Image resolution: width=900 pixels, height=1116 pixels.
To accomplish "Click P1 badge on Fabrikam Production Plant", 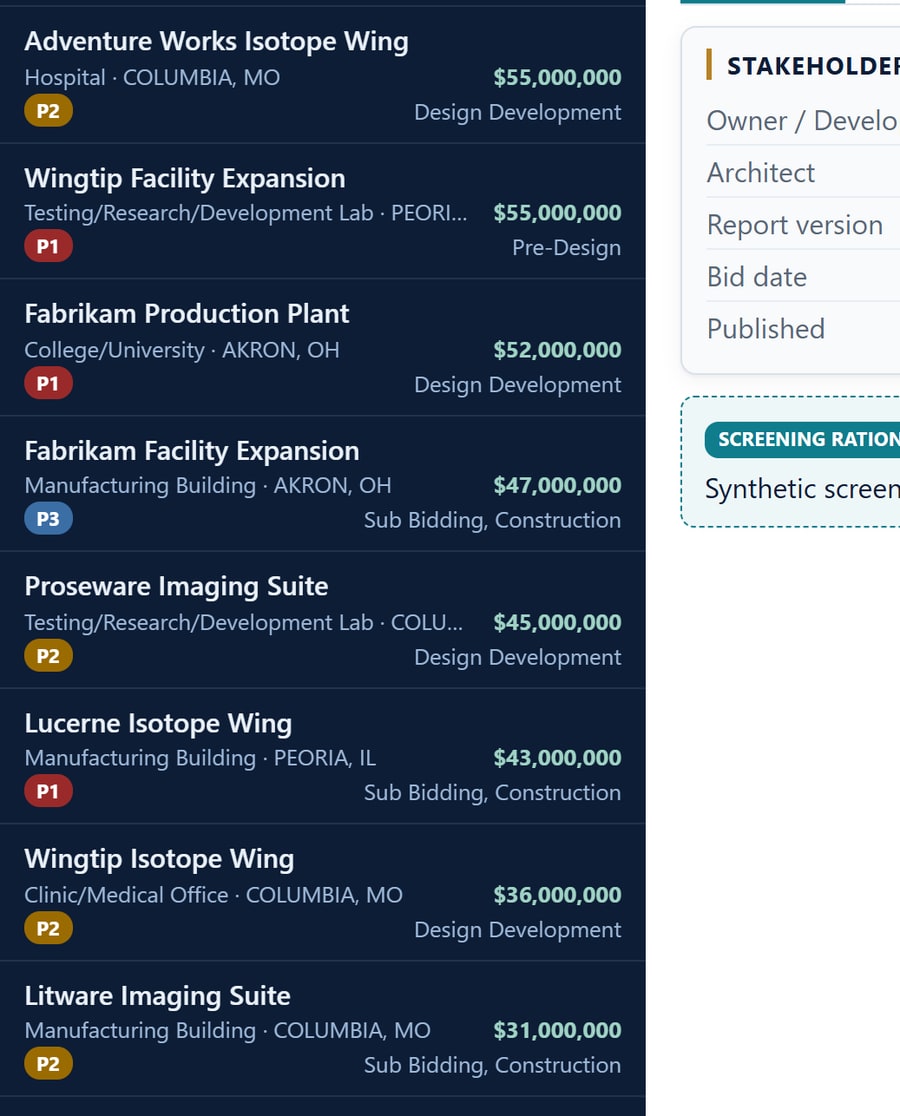I will tap(48, 383).
